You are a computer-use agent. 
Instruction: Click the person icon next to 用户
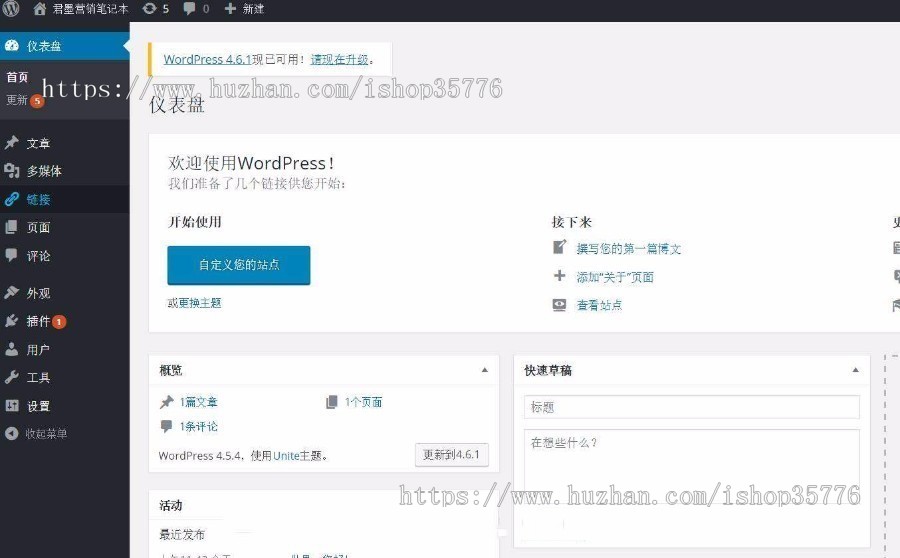[12, 349]
